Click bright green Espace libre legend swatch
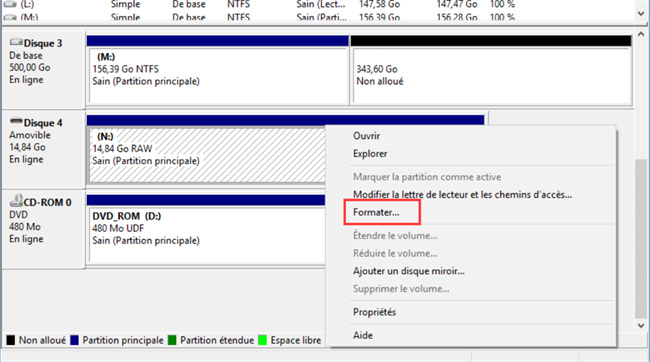 click(x=262, y=340)
